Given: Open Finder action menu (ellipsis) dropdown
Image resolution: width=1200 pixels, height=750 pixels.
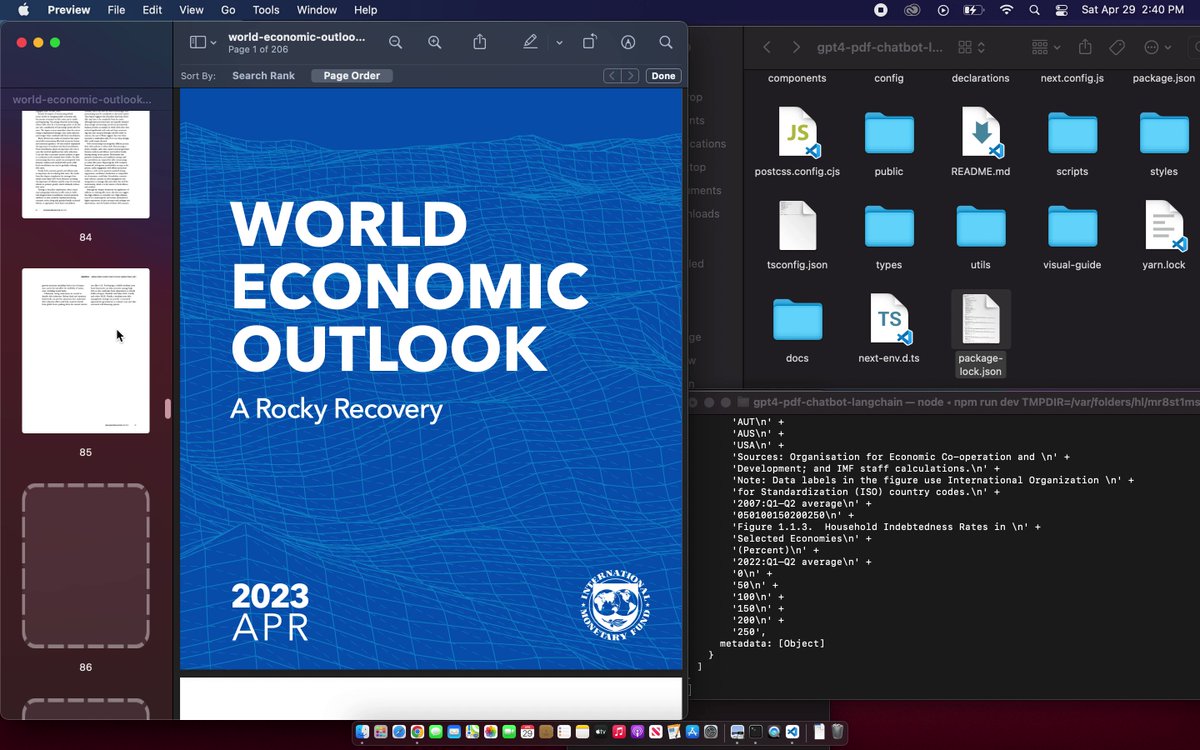Looking at the screenshot, I should 1157,47.
